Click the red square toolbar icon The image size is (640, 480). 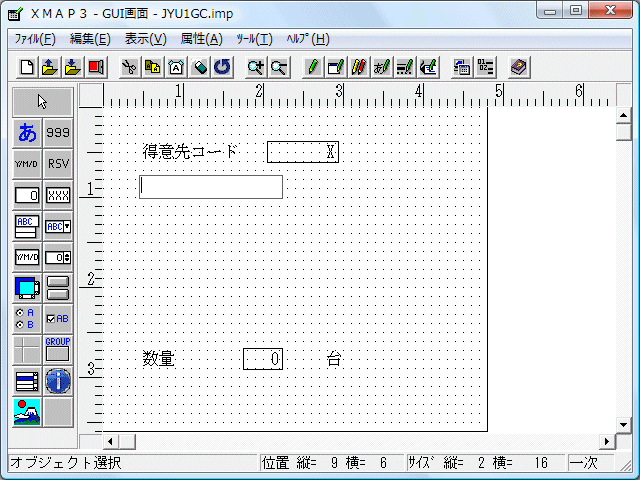tap(96, 67)
